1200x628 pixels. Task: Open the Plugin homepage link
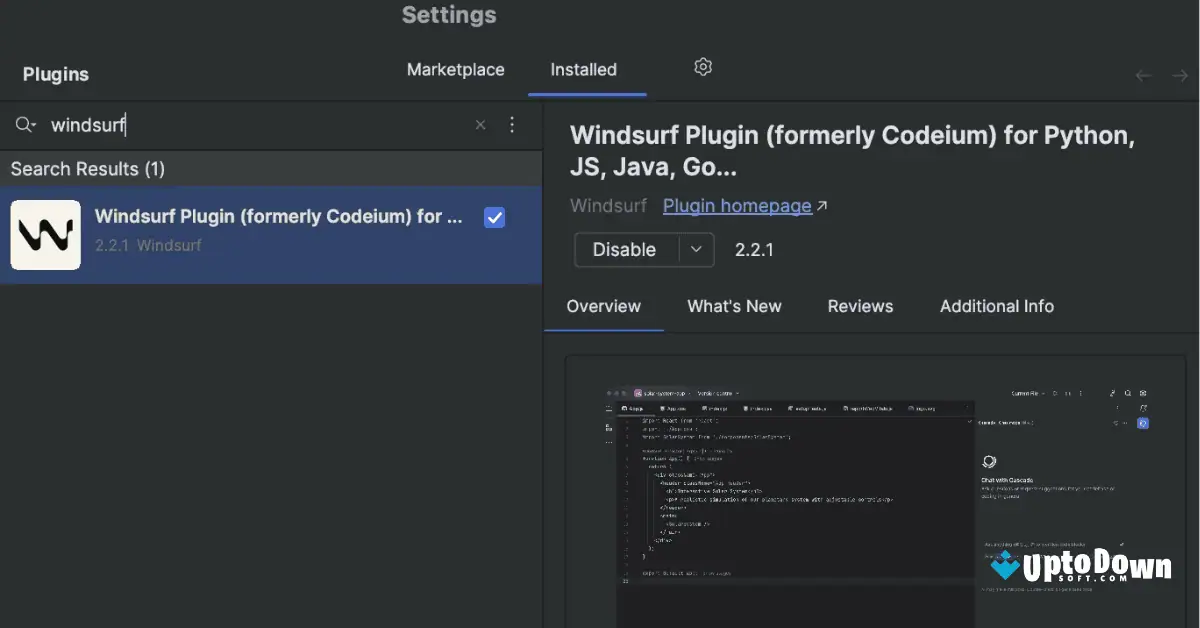point(737,206)
